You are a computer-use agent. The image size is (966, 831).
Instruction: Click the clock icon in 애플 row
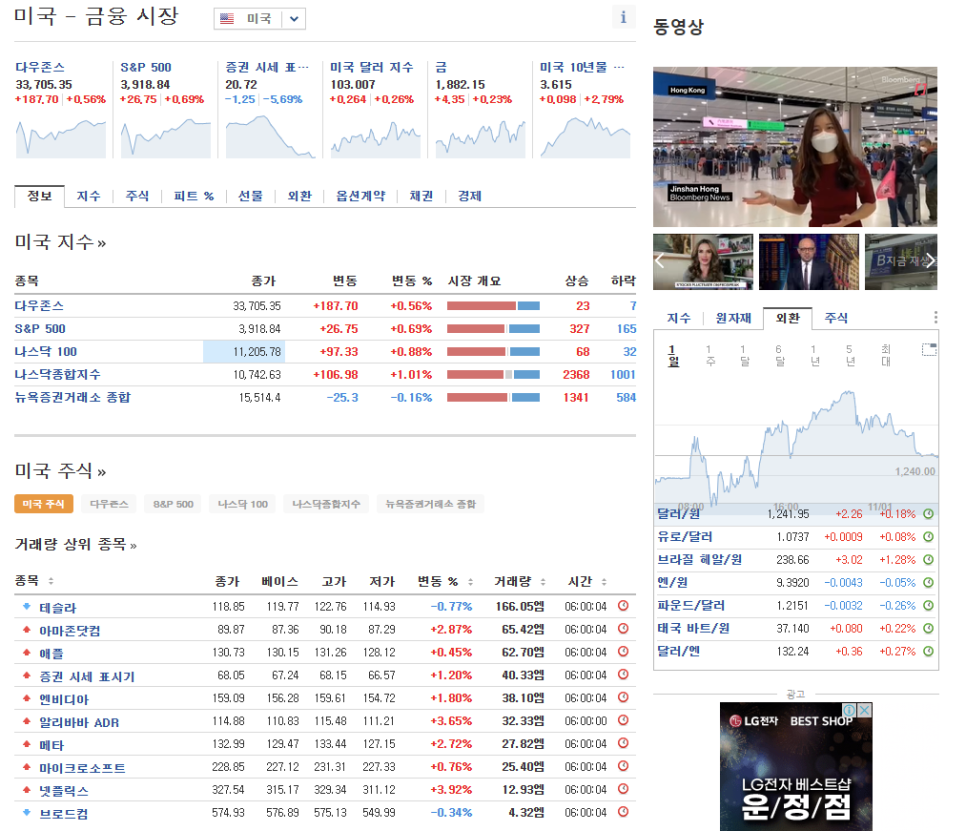pos(623,652)
